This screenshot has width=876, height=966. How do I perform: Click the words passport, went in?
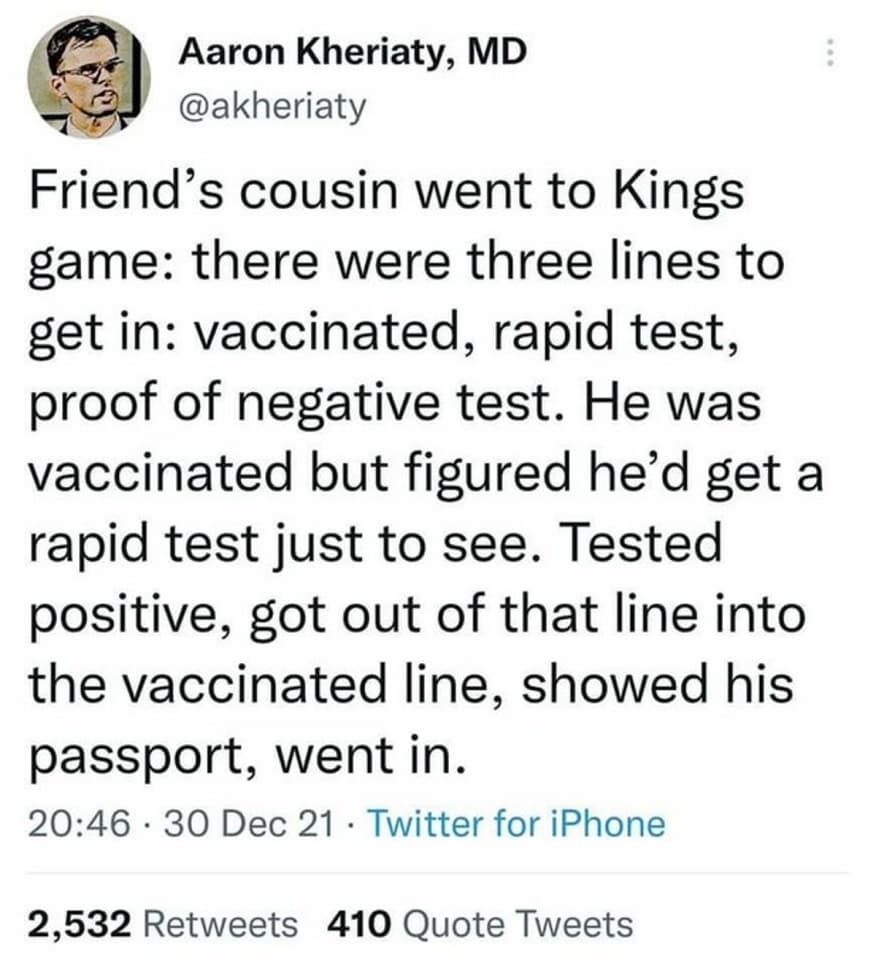(x=246, y=757)
